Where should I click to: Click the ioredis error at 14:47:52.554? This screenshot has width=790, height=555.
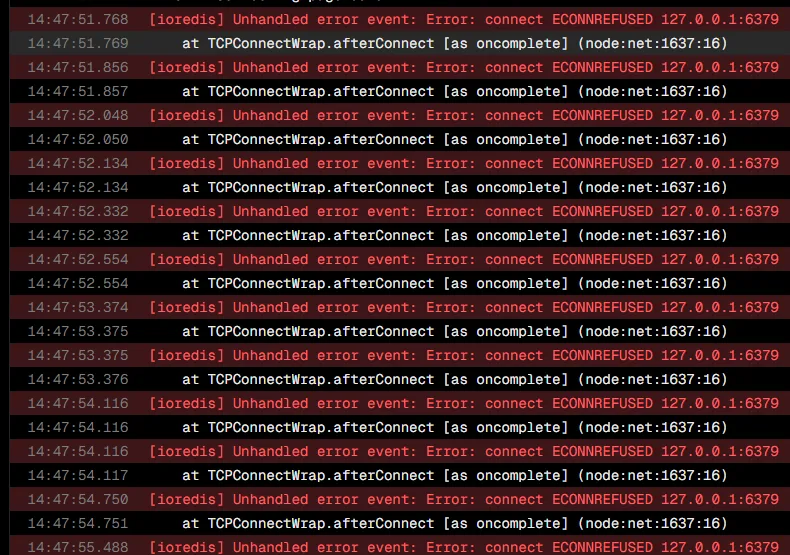[400, 259]
